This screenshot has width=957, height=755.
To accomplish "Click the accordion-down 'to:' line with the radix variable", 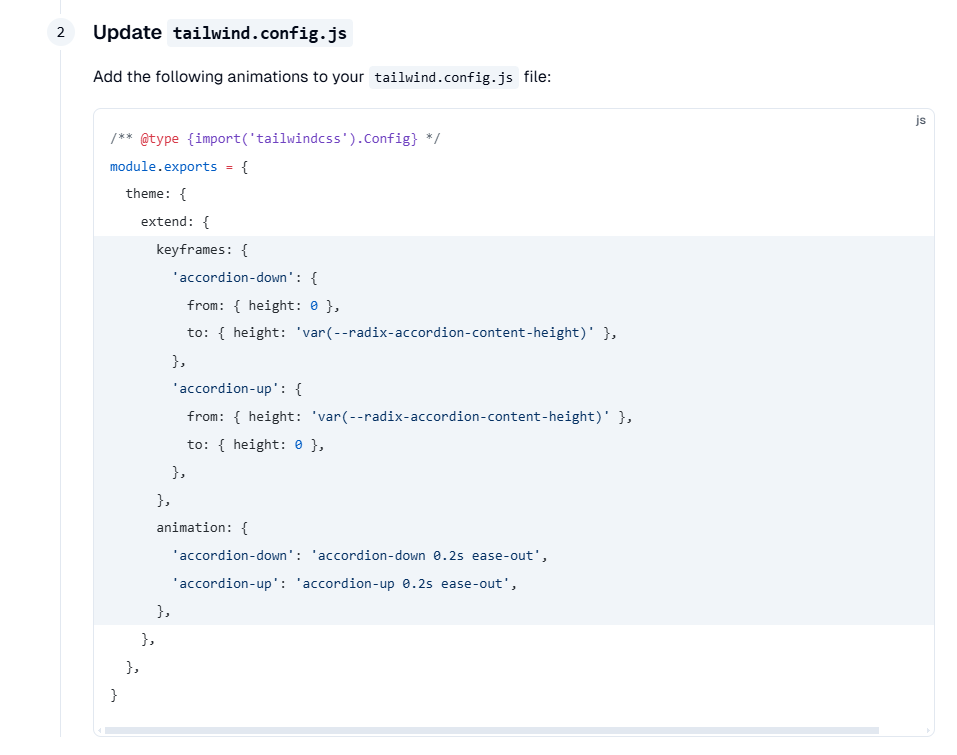I will (x=402, y=333).
